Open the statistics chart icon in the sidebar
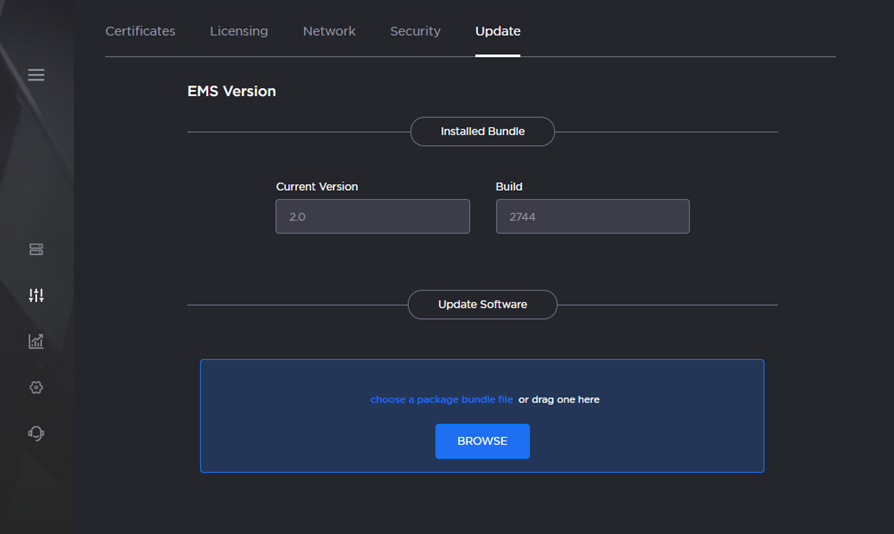 point(36,341)
